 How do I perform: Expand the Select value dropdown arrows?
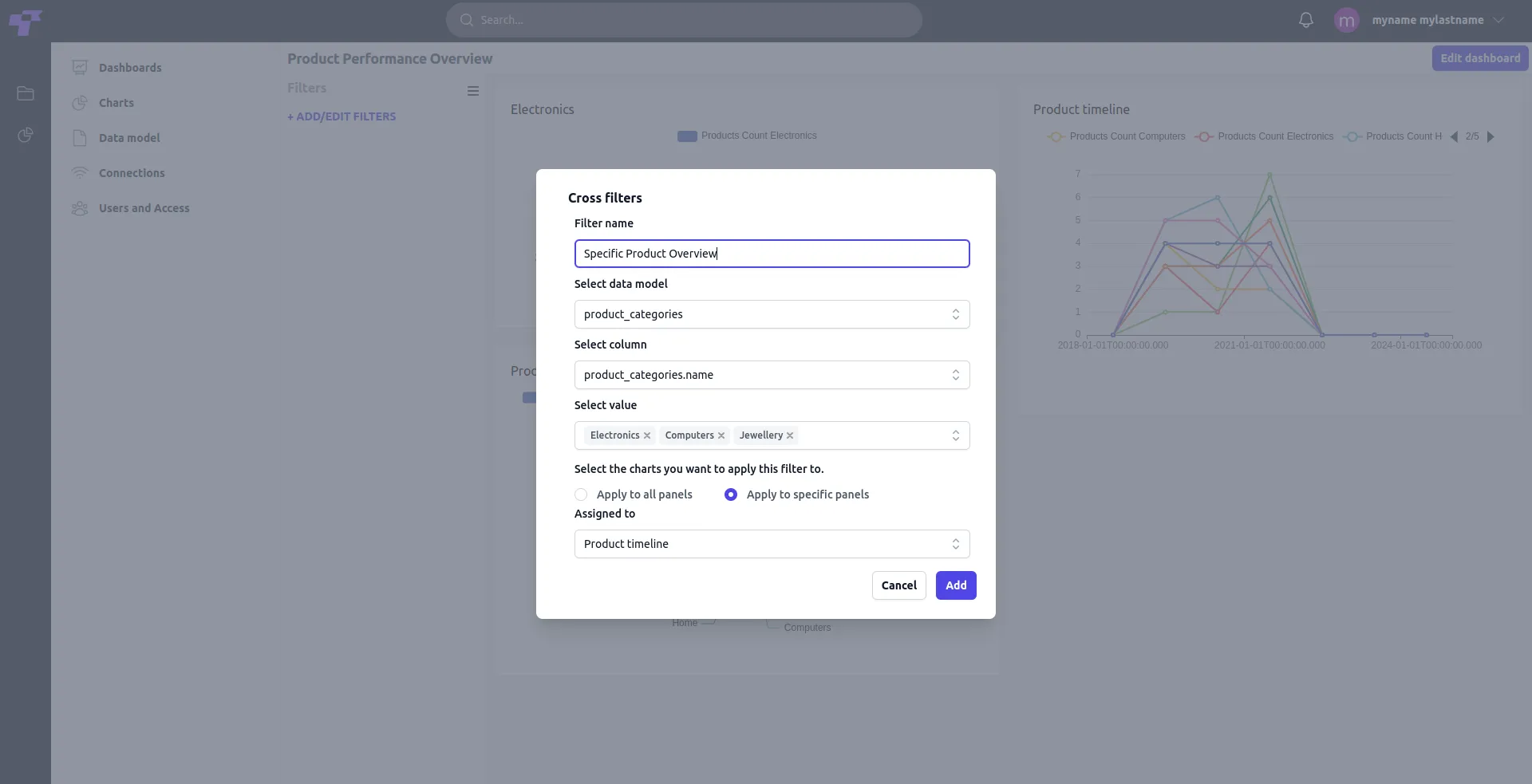956,435
